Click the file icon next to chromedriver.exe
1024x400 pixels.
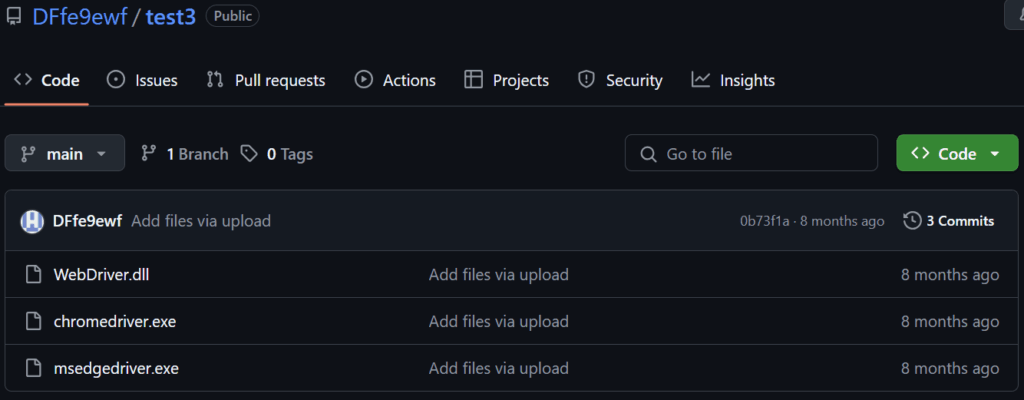click(33, 321)
